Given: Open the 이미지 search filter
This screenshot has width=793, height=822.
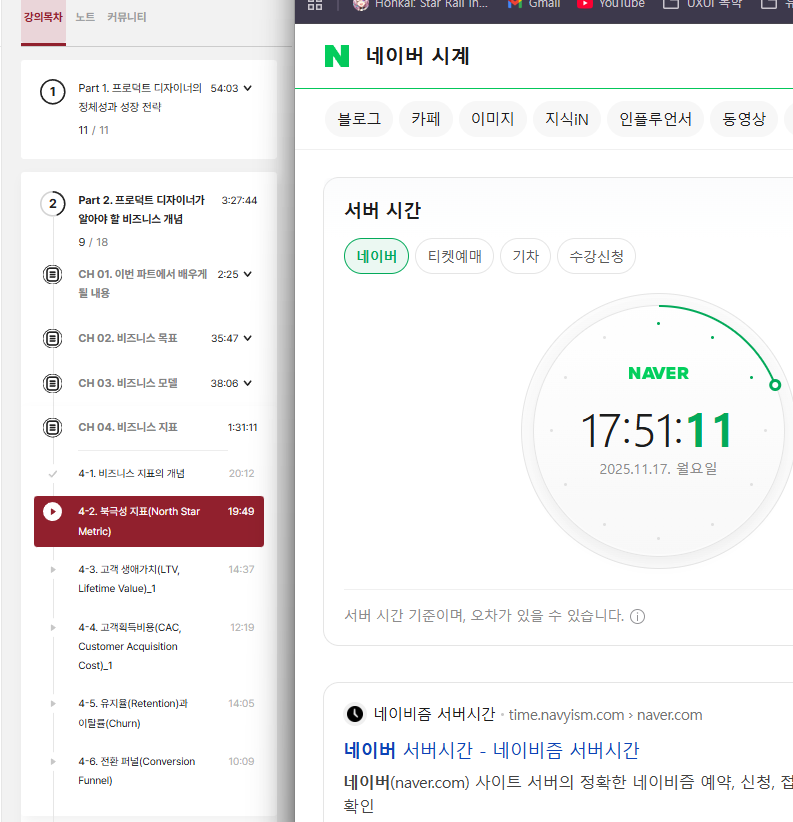Looking at the screenshot, I should coord(492,119).
